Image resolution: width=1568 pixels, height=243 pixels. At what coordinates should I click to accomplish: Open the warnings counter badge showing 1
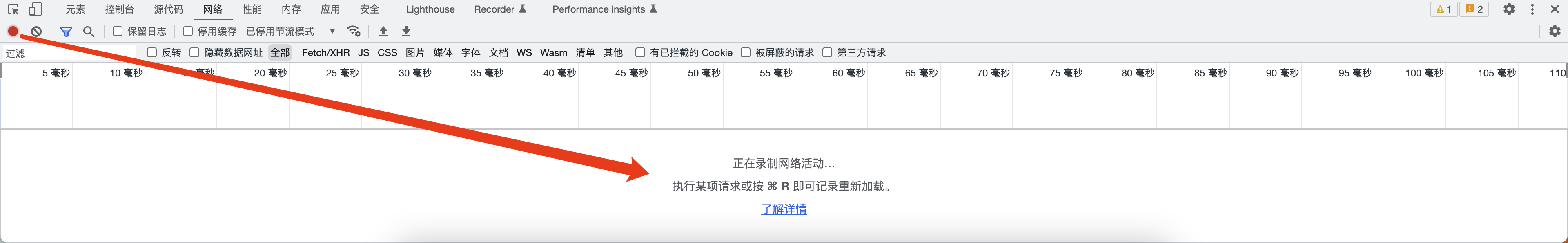(x=1443, y=9)
